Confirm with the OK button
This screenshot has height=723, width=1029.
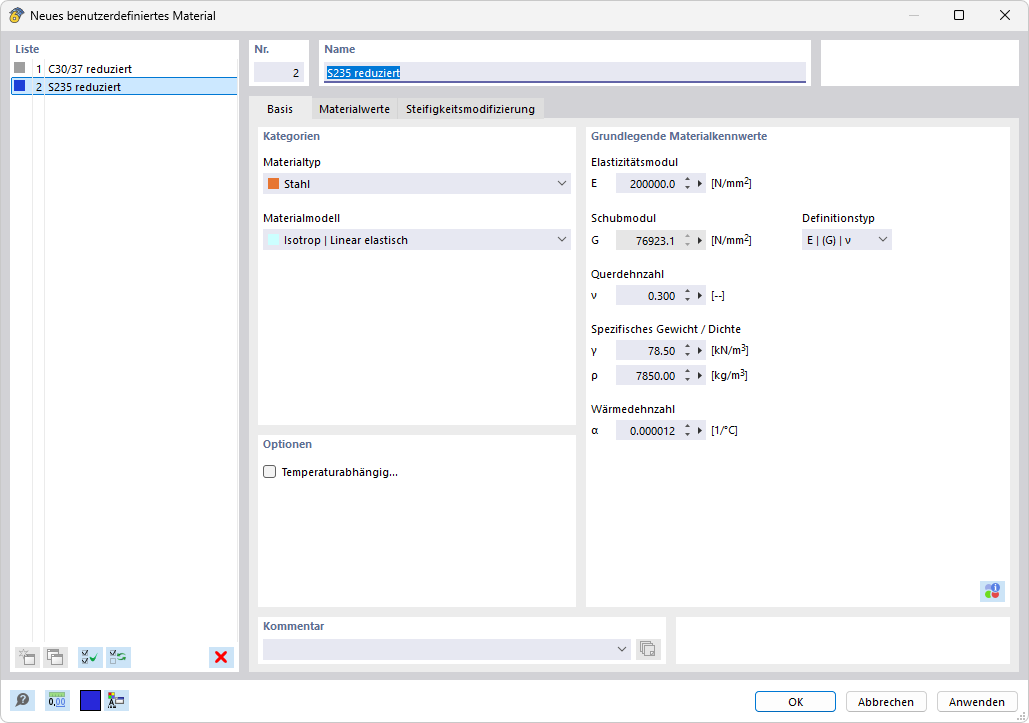[x=795, y=701]
